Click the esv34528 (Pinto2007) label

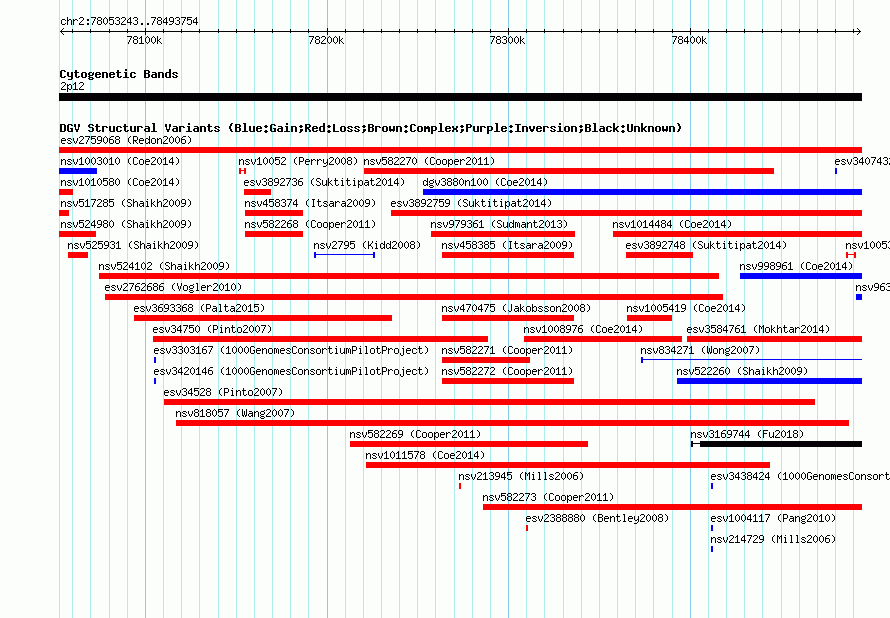[223, 392]
